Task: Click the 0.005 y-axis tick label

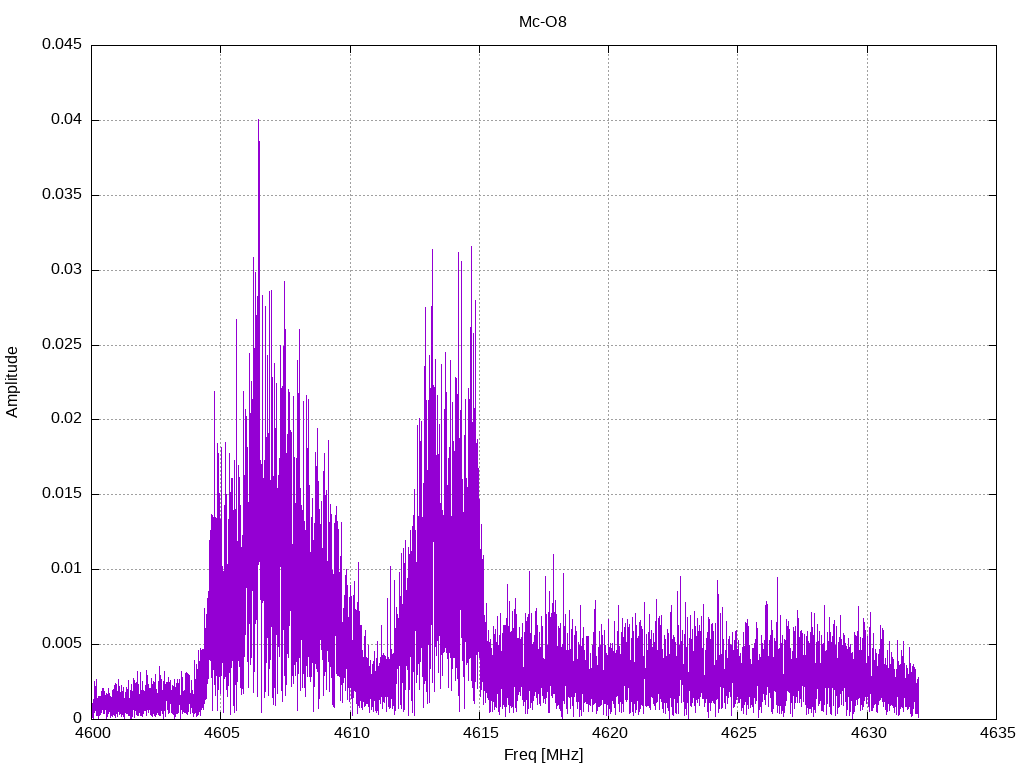Action: [x=61, y=644]
